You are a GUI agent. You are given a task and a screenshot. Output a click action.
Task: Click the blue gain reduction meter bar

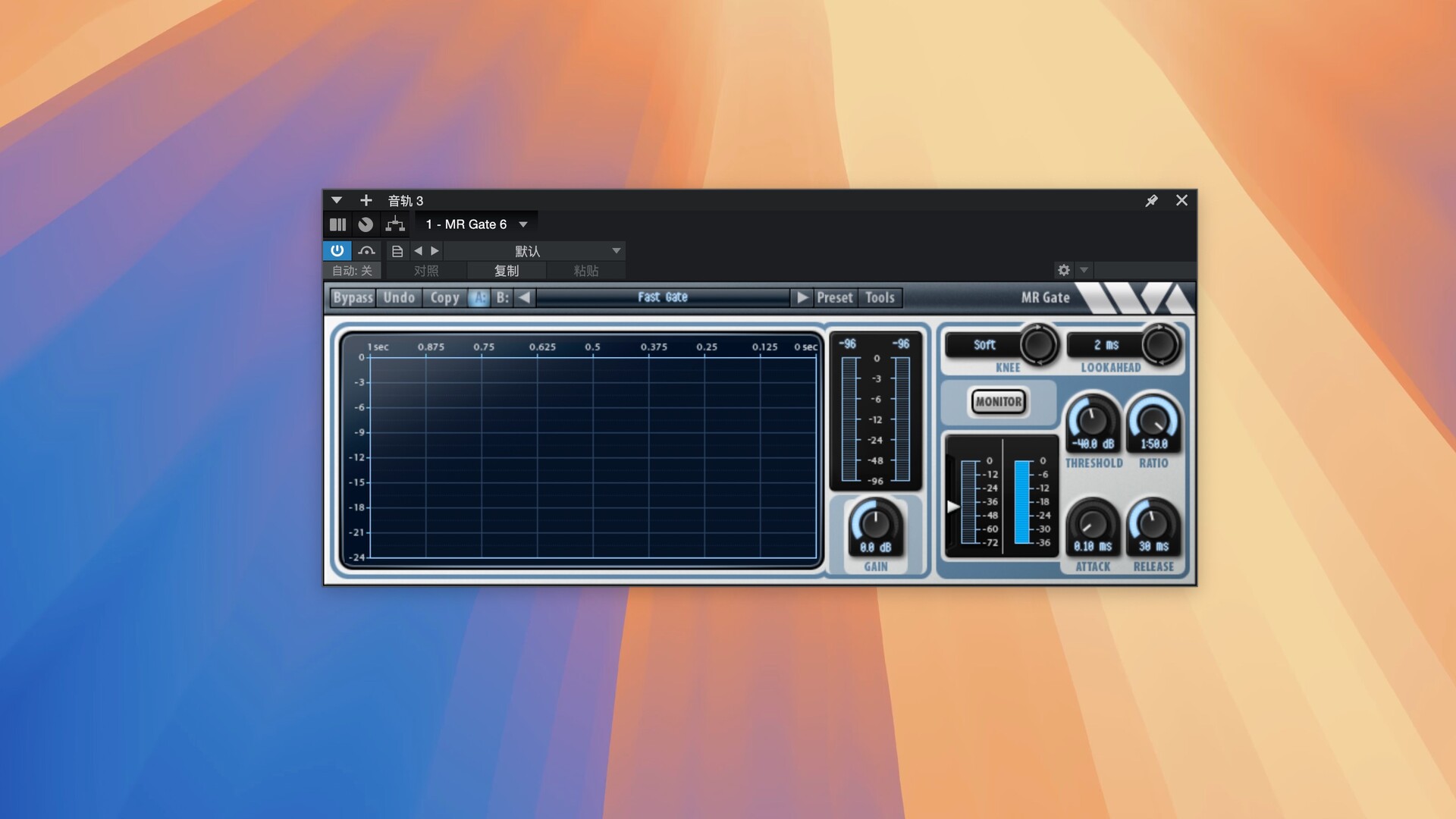click(x=1022, y=501)
